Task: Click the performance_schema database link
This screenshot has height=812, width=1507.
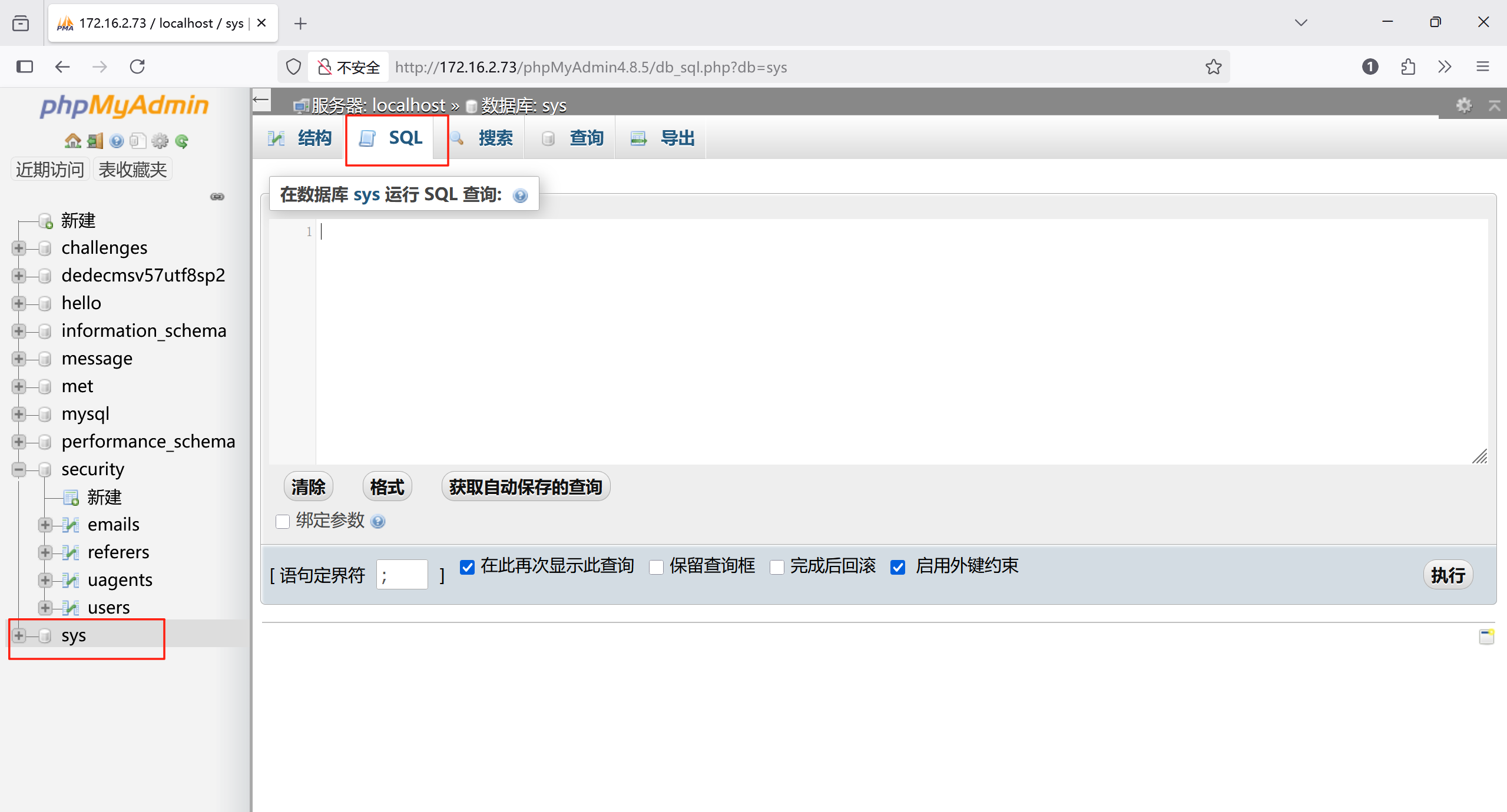Action: (148, 442)
